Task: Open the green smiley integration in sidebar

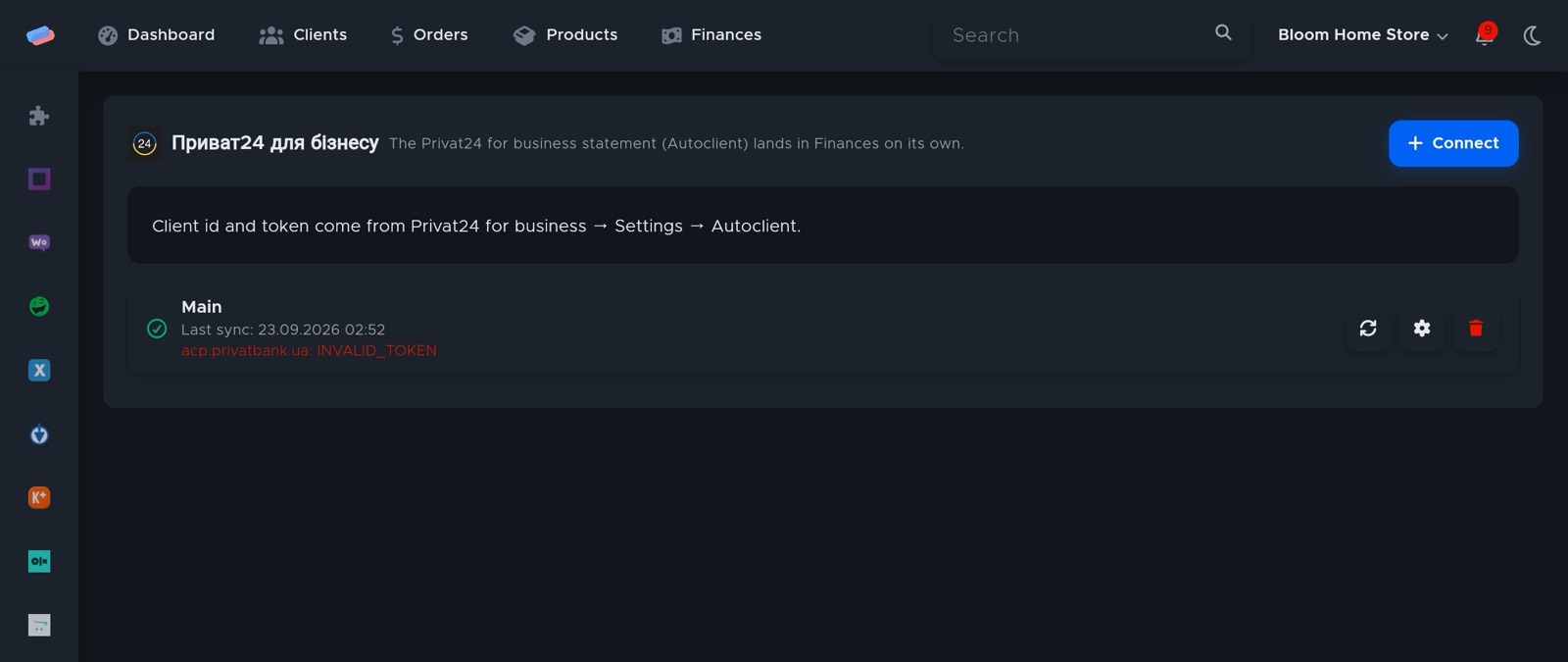Action: point(39,306)
